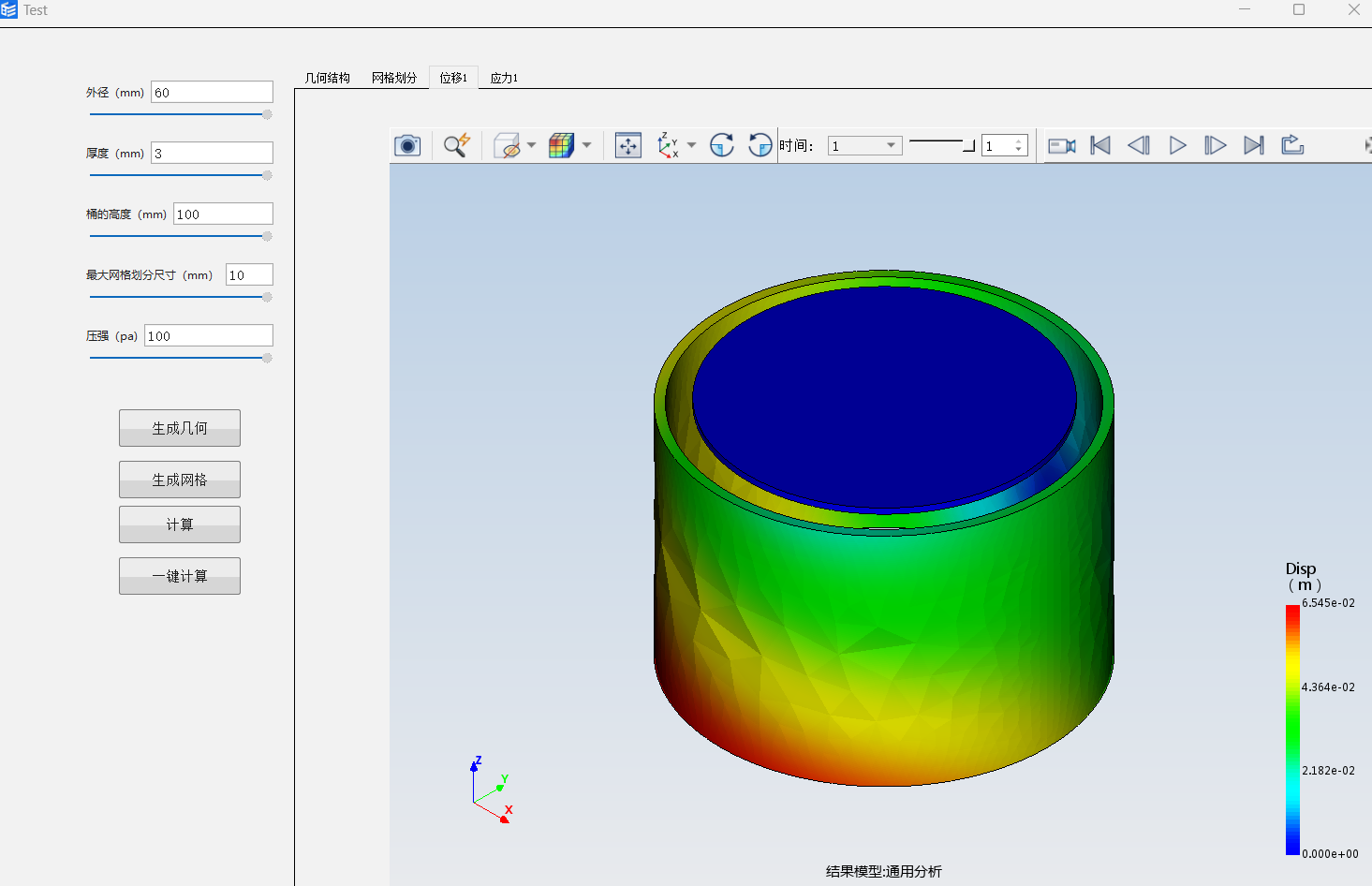Click the 生成几何 button
Screen dimensions: 1372x886
(x=180, y=428)
